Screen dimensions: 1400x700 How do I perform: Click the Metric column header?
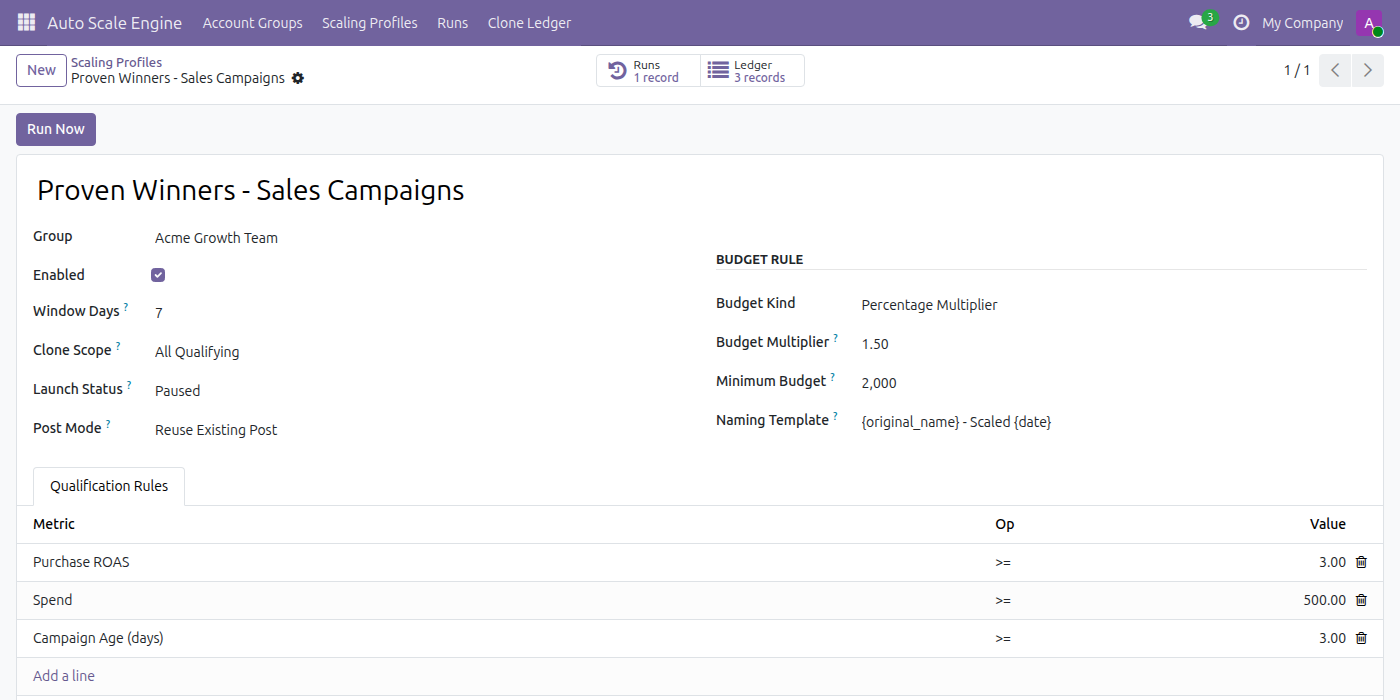pyautogui.click(x=54, y=524)
